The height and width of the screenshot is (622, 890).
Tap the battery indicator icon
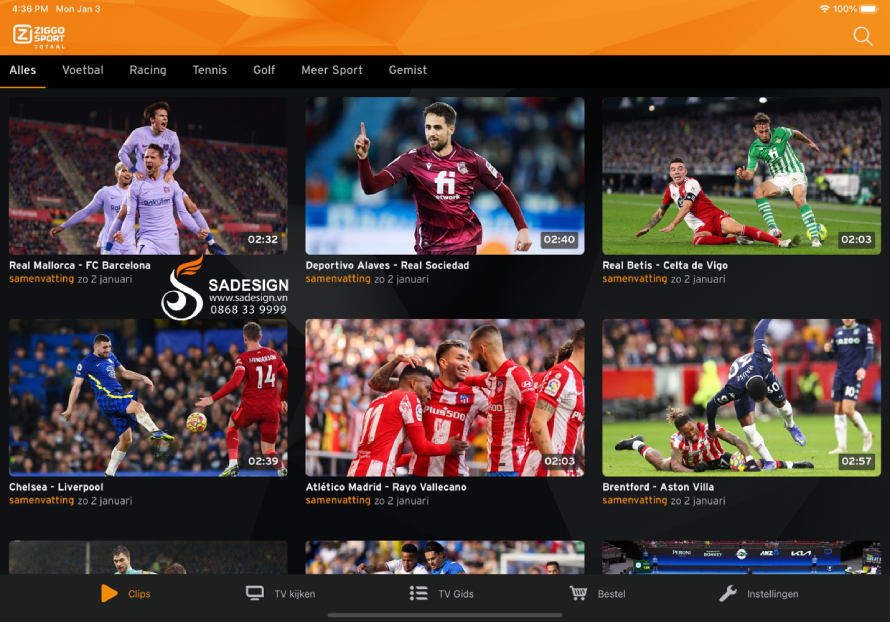(x=869, y=9)
